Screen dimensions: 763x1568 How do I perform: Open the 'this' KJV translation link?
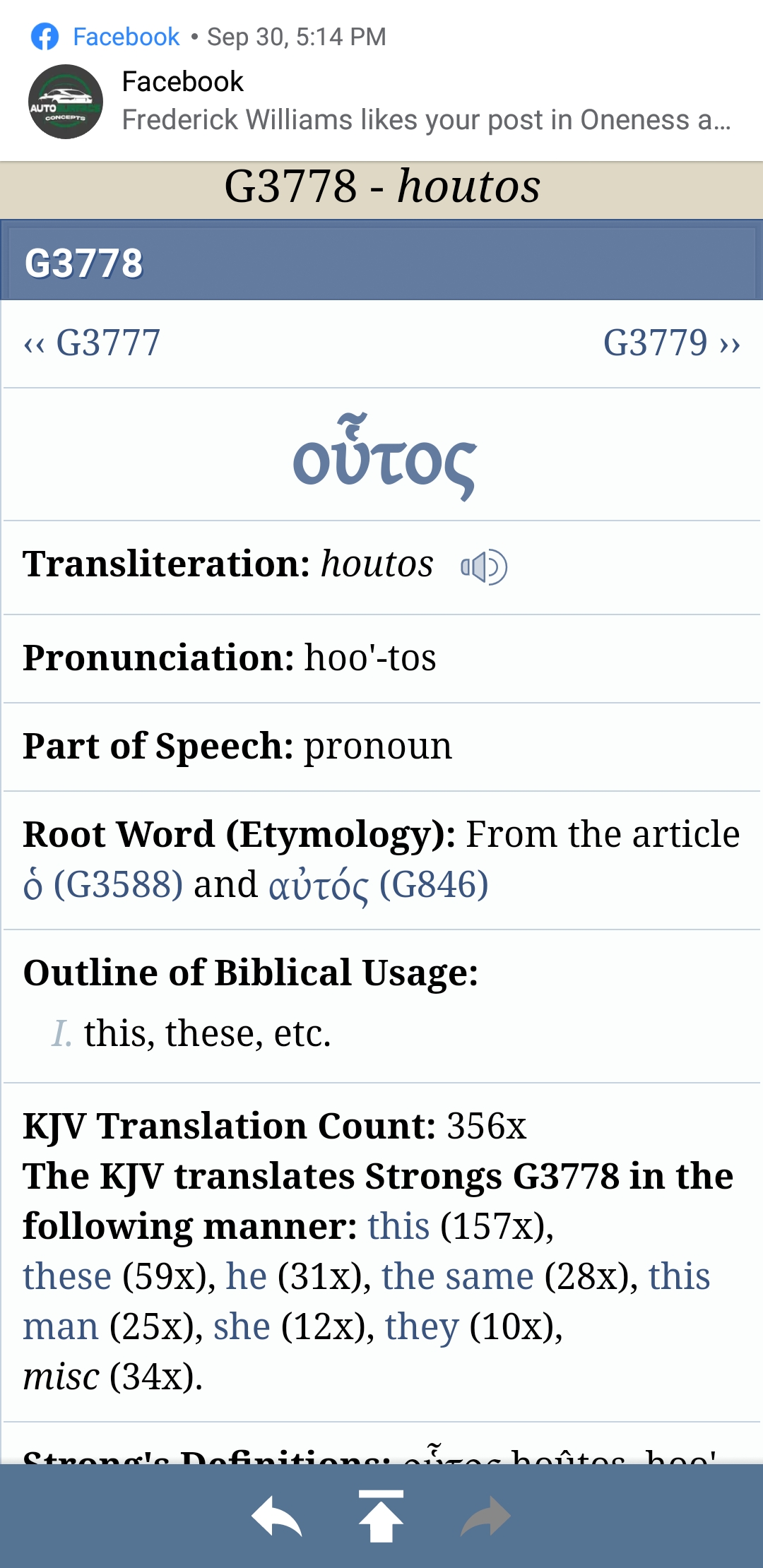(398, 1226)
